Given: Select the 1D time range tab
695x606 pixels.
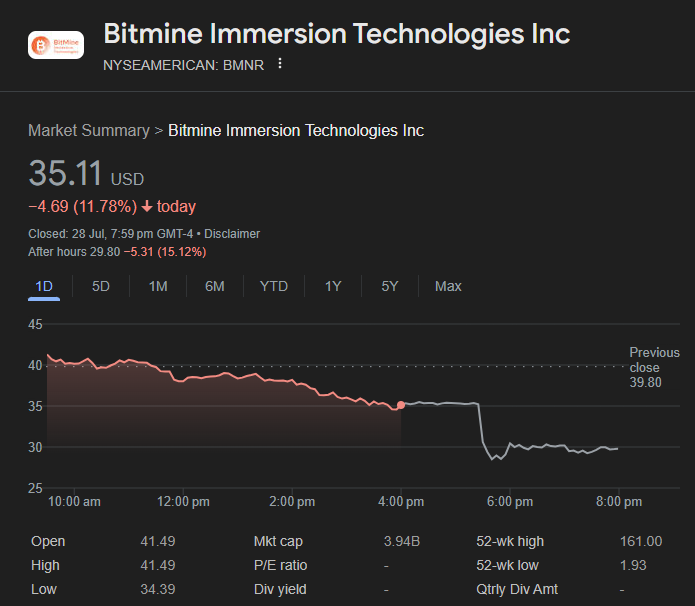Looking at the screenshot, I should 44,286.
